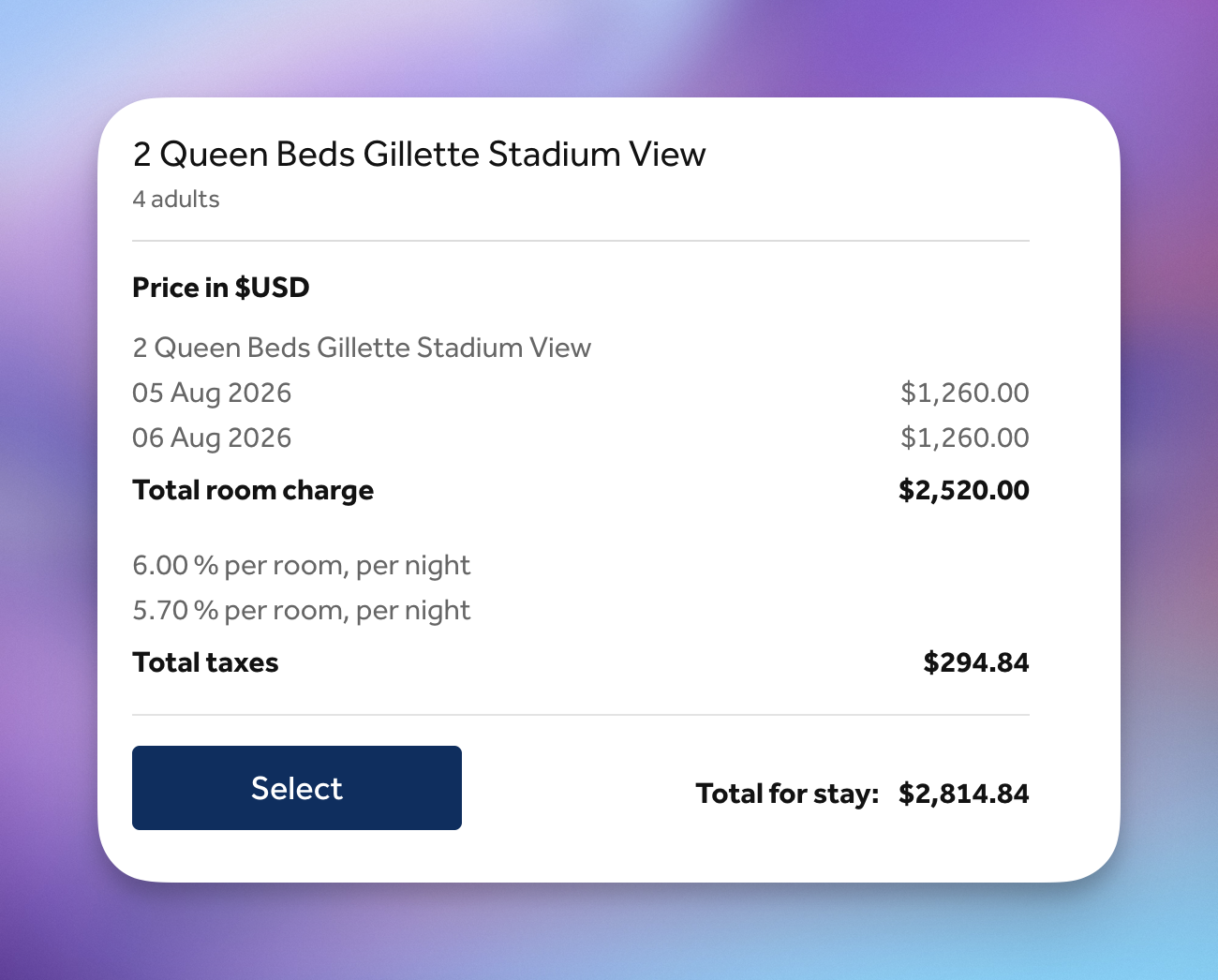Click the divider line above the Select button
Screen dimensions: 1218x980
point(581,715)
